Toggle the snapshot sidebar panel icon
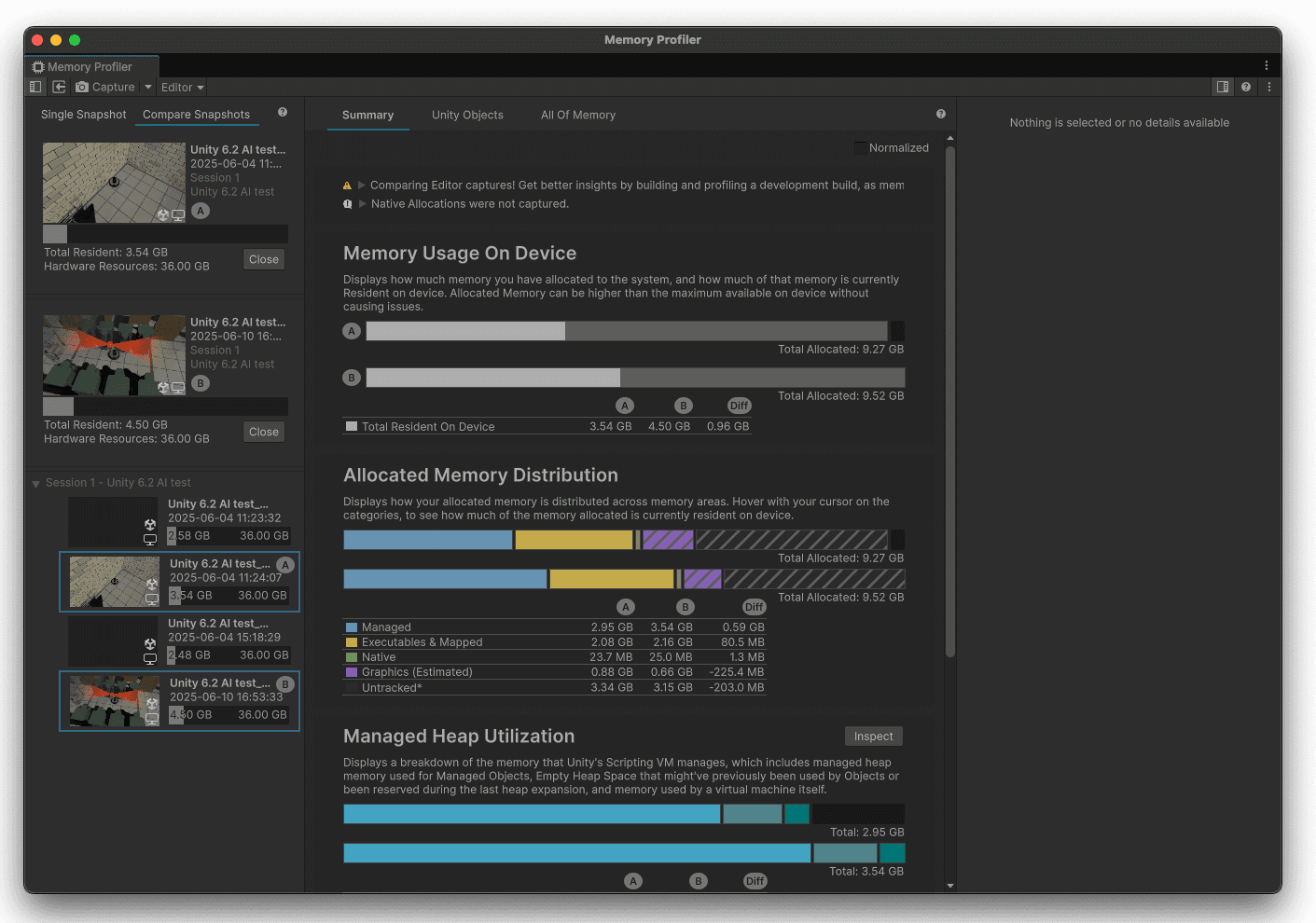Viewport: 1316px width, 923px height. pos(35,87)
